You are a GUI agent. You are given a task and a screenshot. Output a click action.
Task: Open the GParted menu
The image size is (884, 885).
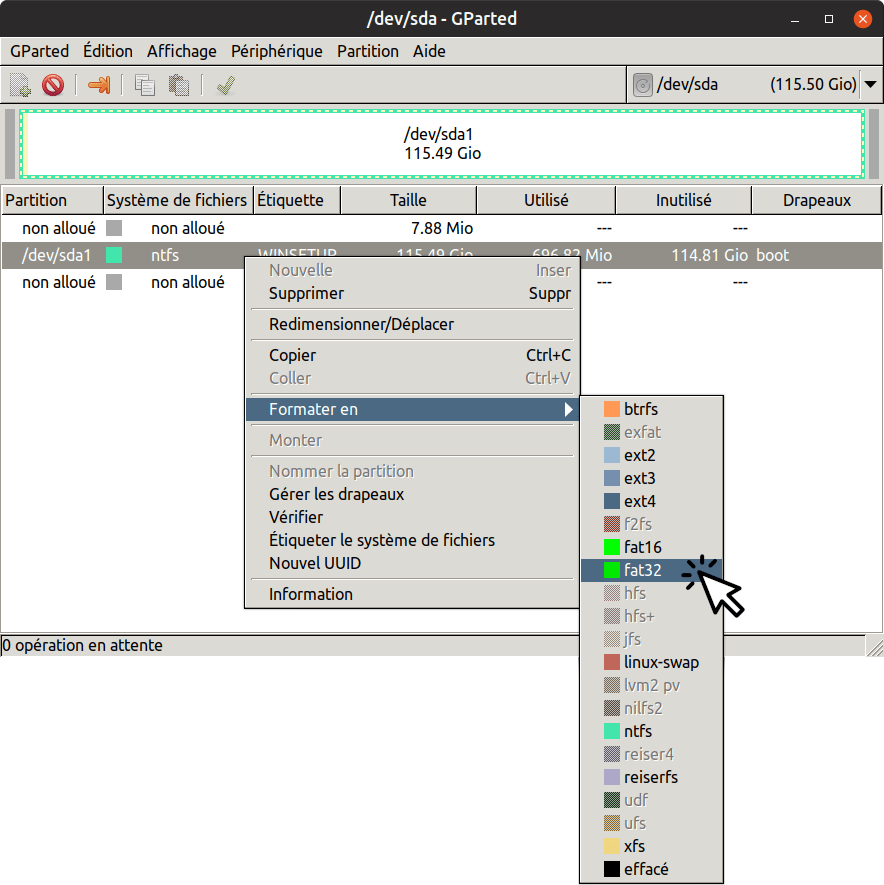(x=40, y=51)
